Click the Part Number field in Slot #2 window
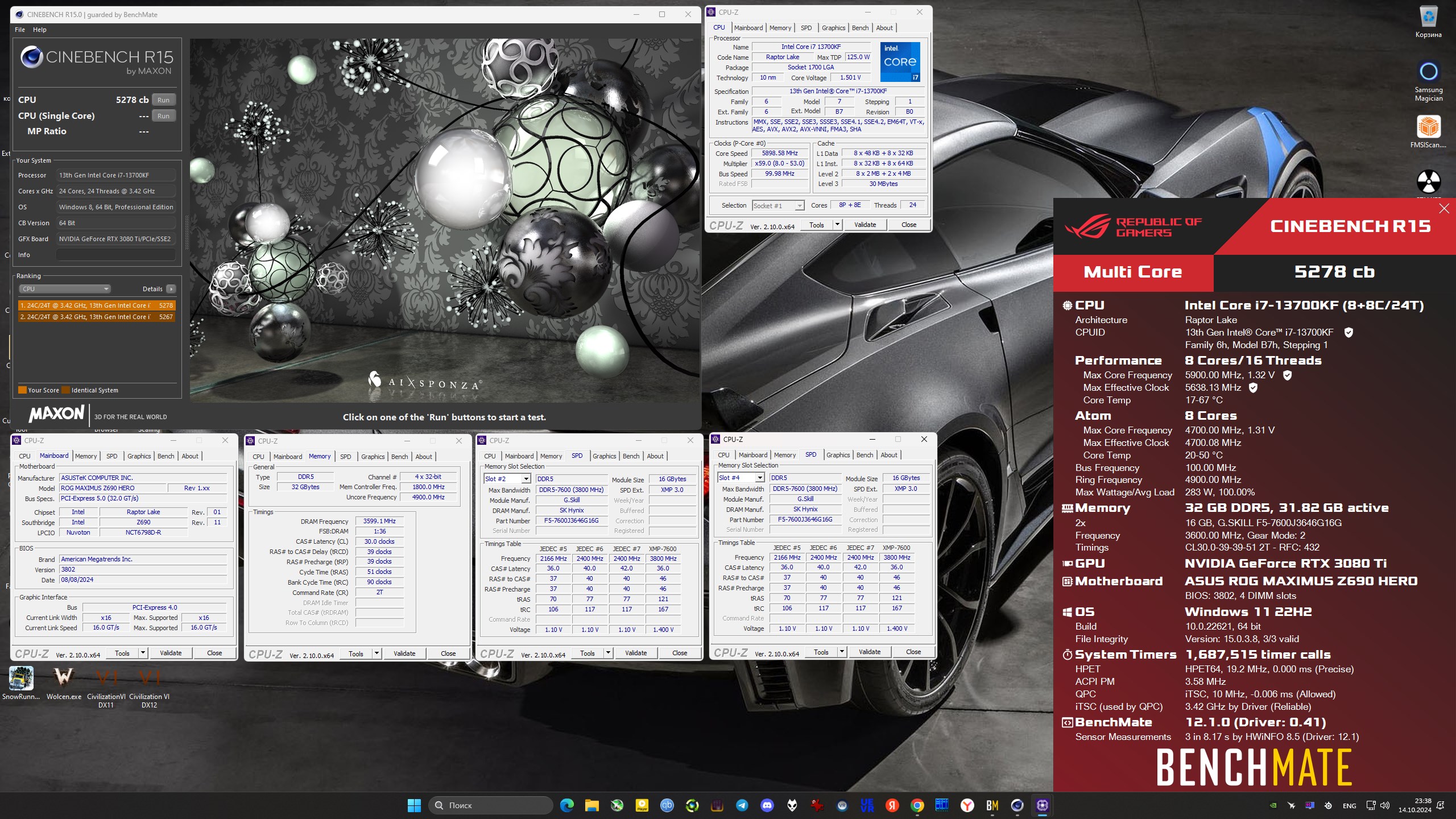This screenshot has height=819, width=1456. click(x=571, y=520)
